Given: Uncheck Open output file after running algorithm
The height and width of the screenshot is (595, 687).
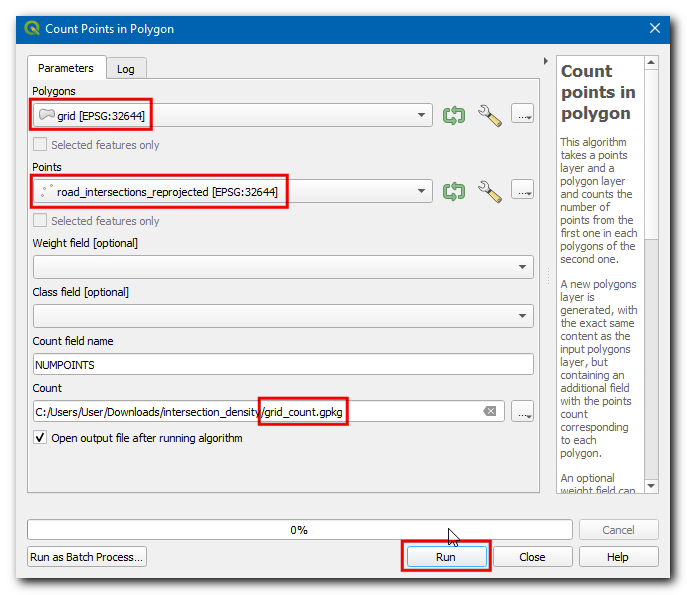Looking at the screenshot, I should [x=41, y=438].
